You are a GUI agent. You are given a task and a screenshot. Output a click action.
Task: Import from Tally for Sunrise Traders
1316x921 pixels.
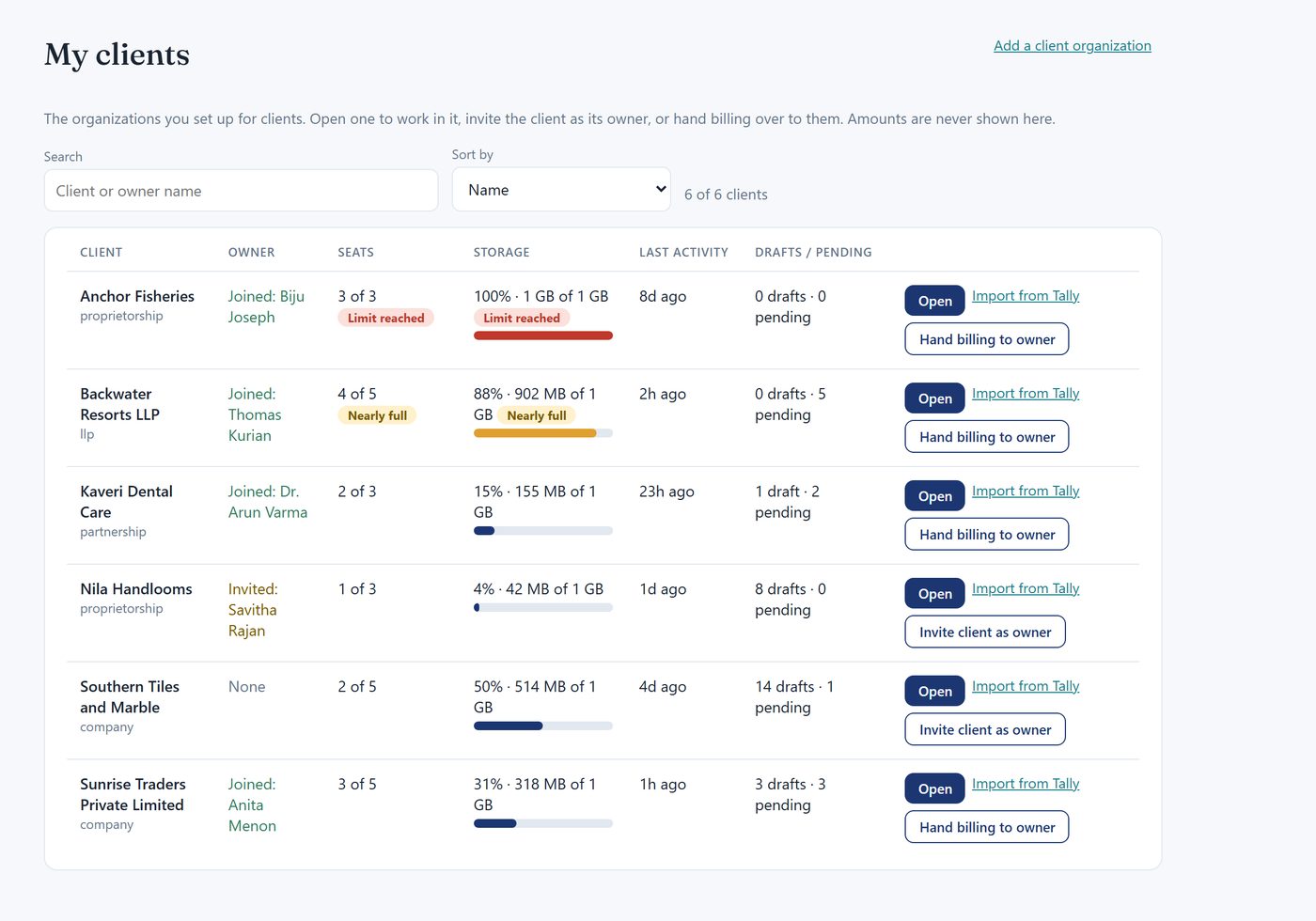pos(1026,785)
